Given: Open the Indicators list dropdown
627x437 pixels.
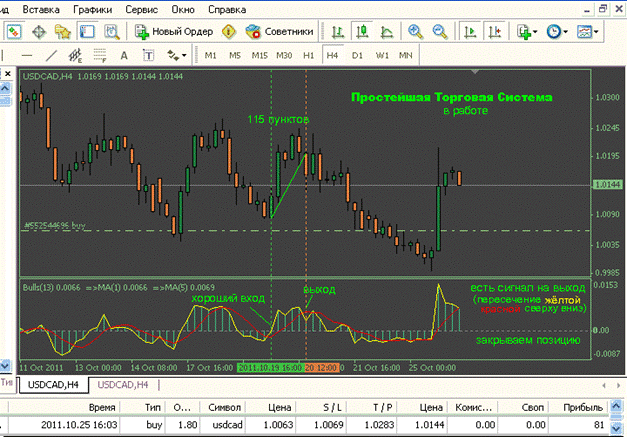Looking at the screenshot, I should click(527, 32).
